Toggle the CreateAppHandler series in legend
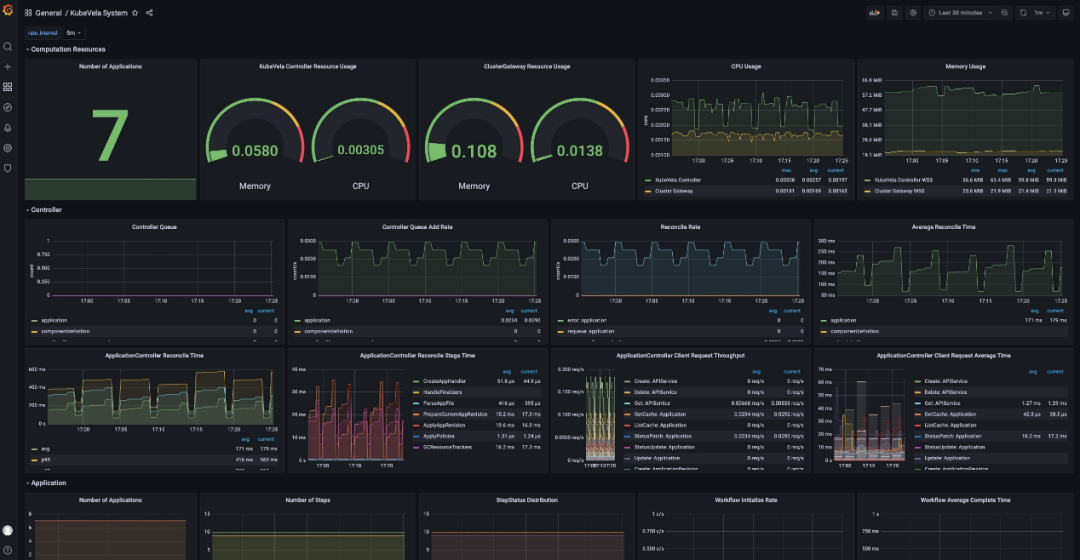The height and width of the screenshot is (560, 1080). click(446, 381)
